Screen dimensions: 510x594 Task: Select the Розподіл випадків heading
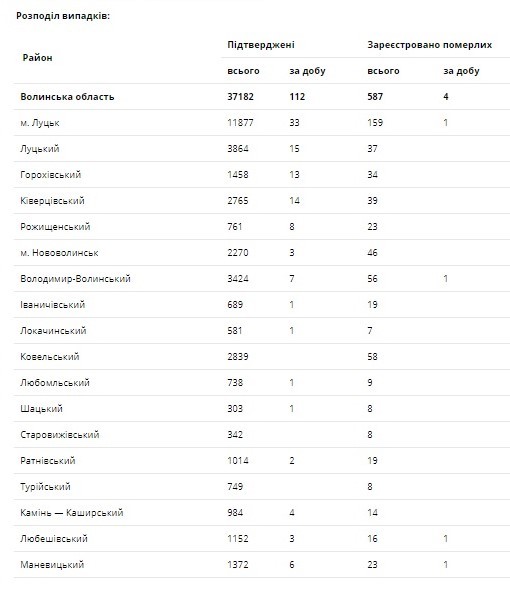pyautogui.click(x=63, y=16)
